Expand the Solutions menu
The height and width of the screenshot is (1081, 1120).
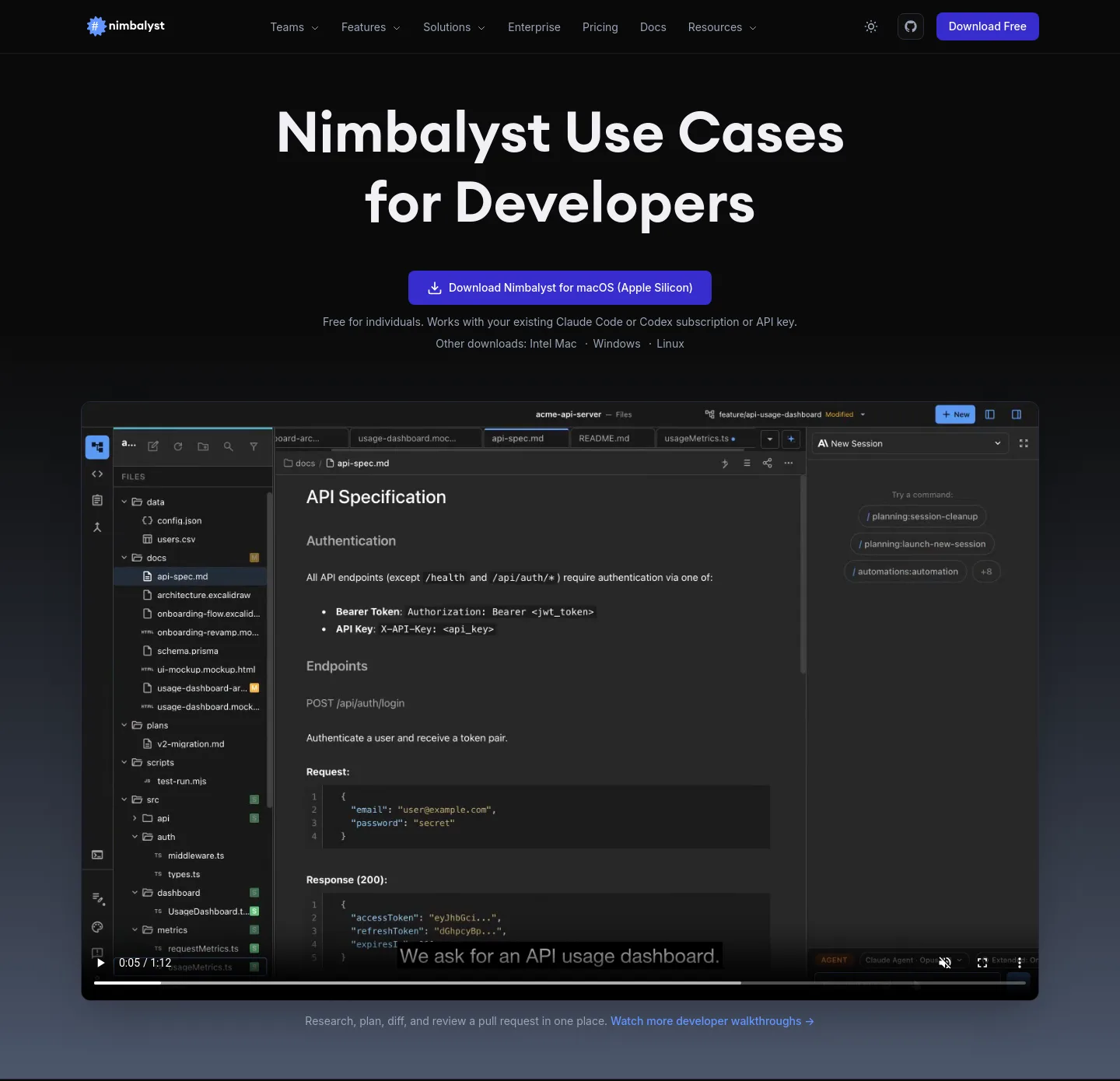tap(454, 27)
